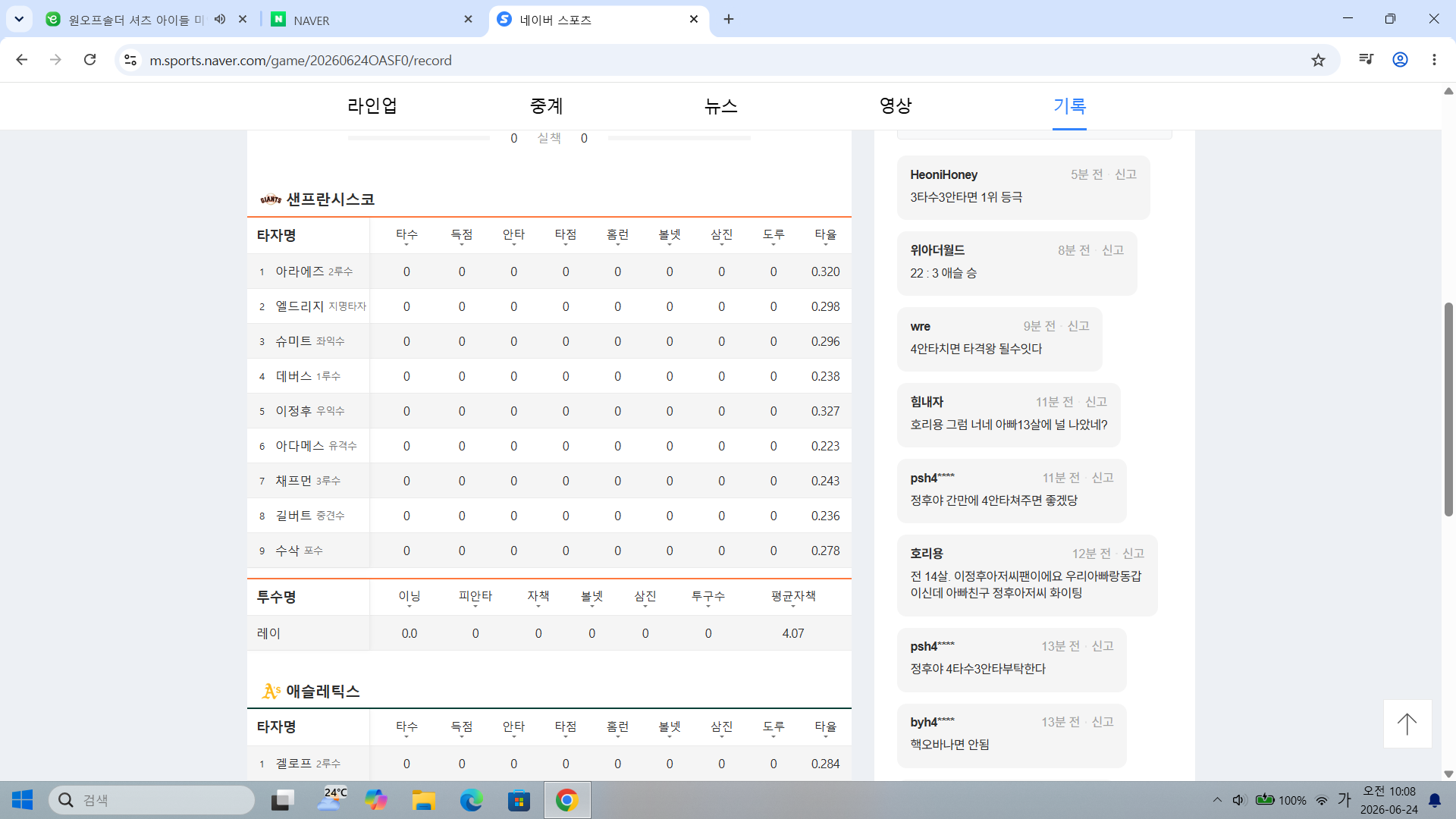Click the Windows taskbar search box
This screenshot has width=1456, height=819.
pyautogui.click(x=152, y=800)
